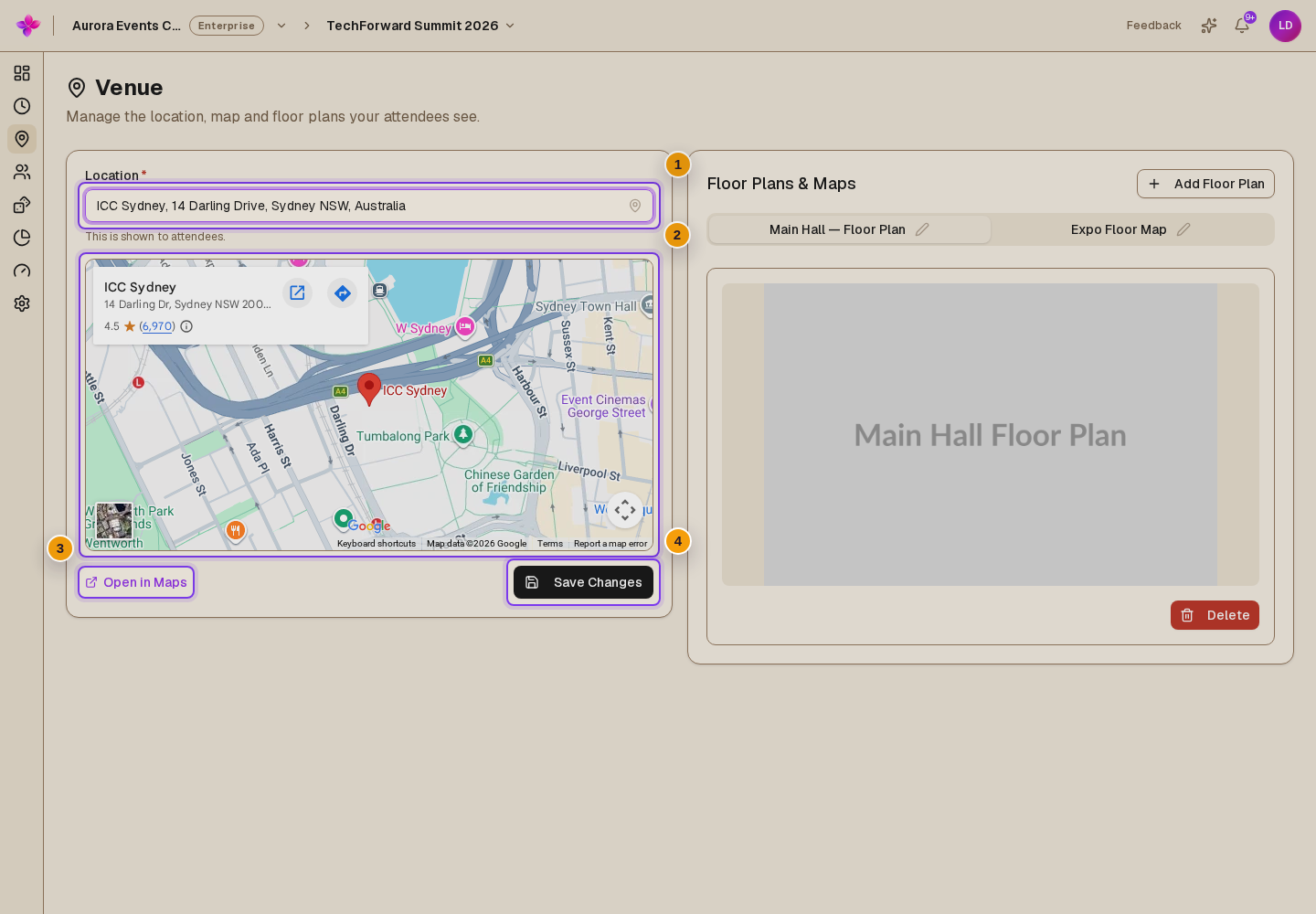
Task: Click Report a map error link
Action: coord(610,544)
